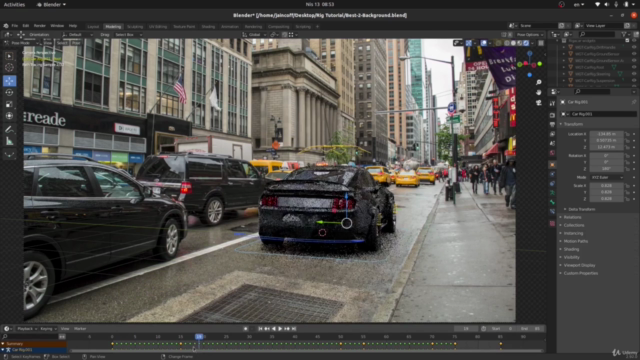Screen dimensions: 640x360
Task: Toggle X-ray view in the viewport header
Action: pyautogui.click(x=498, y=43)
